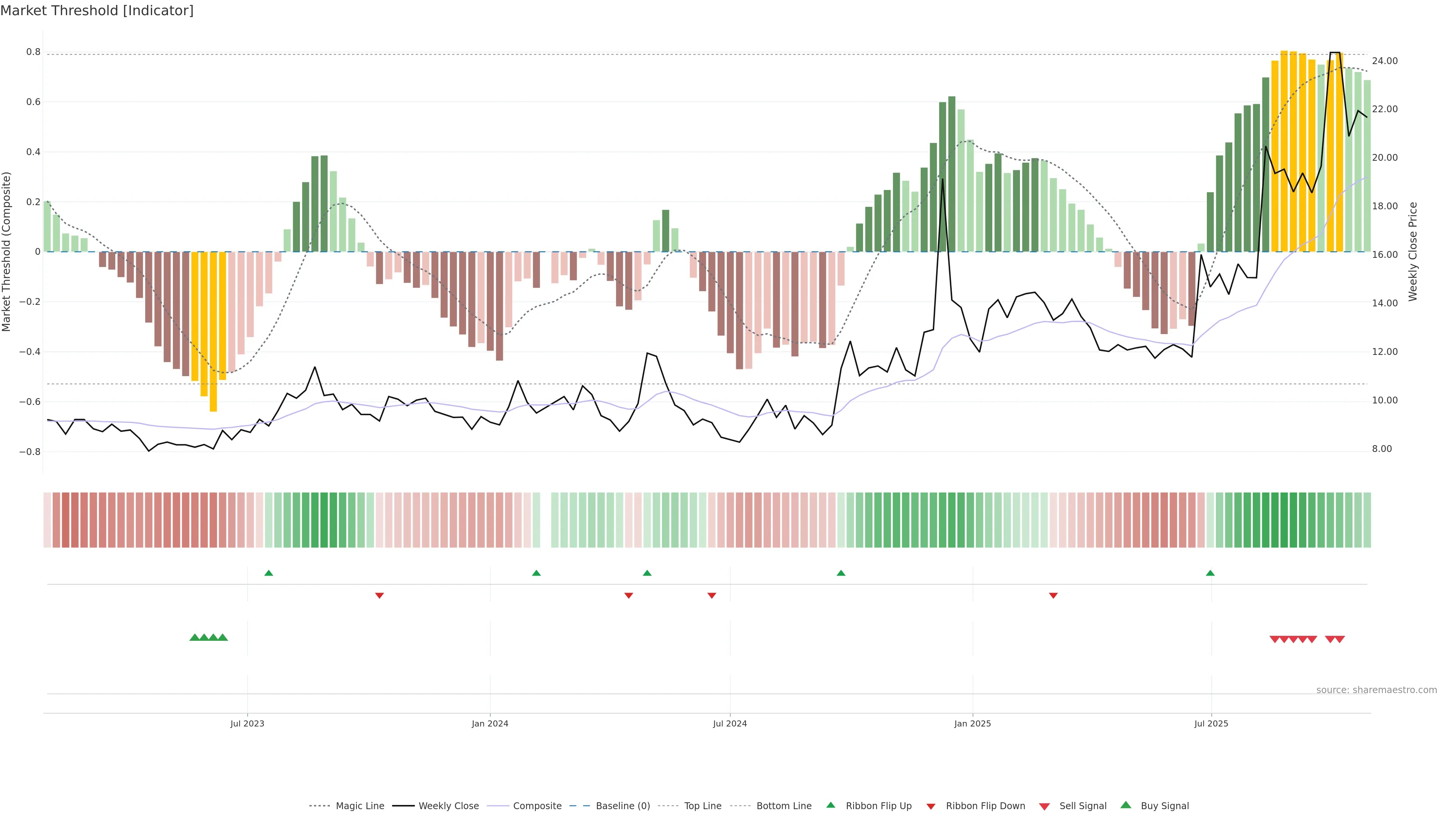The width and height of the screenshot is (1456, 819).
Task: Click the green Buy Signal legend triangle
Action: click(x=1126, y=805)
